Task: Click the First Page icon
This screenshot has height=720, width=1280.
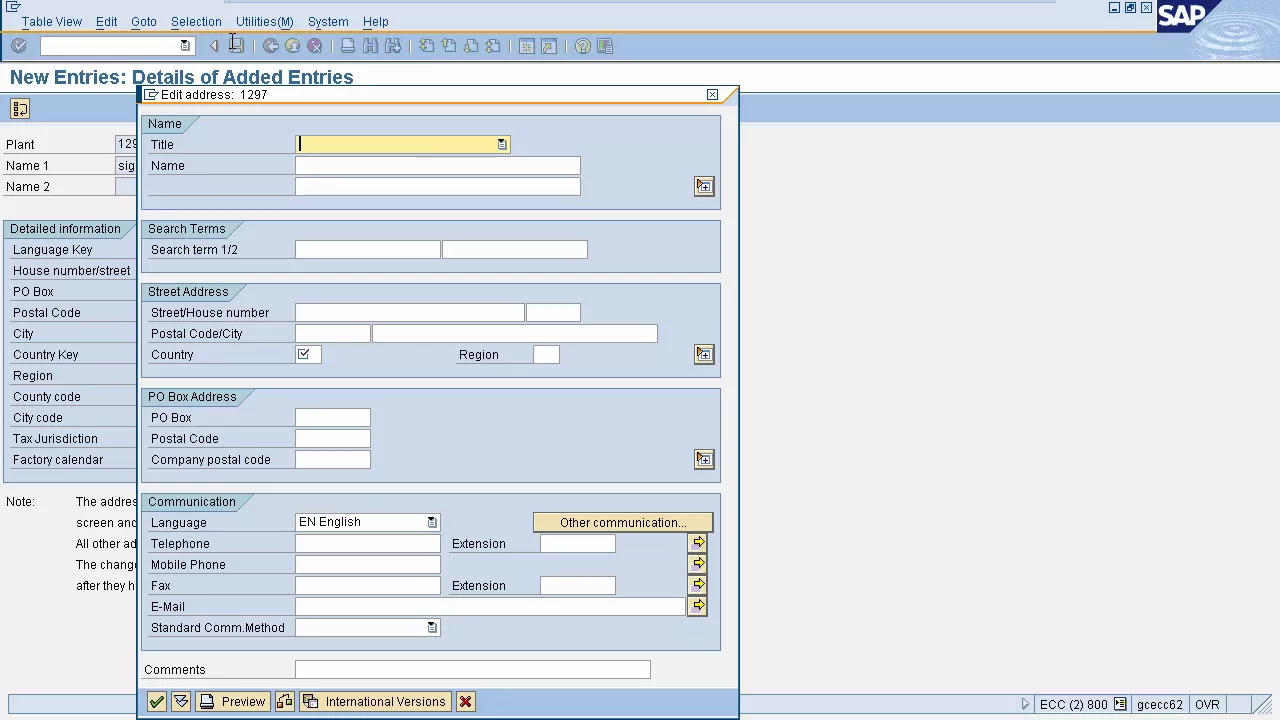Action: tap(426, 46)
